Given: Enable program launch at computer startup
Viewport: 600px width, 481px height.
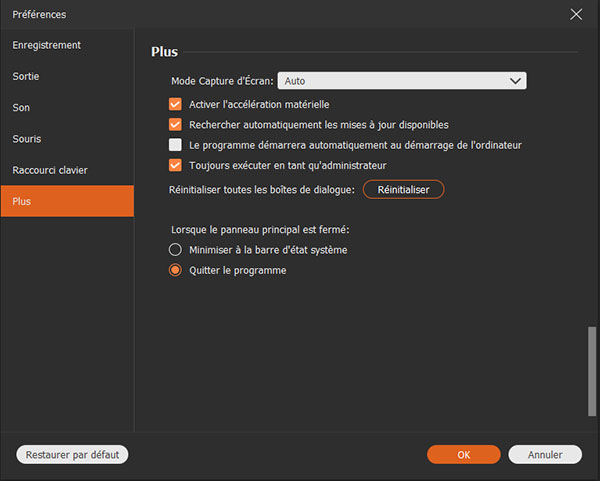Looking at the screenshot, I should pos(175,145).
